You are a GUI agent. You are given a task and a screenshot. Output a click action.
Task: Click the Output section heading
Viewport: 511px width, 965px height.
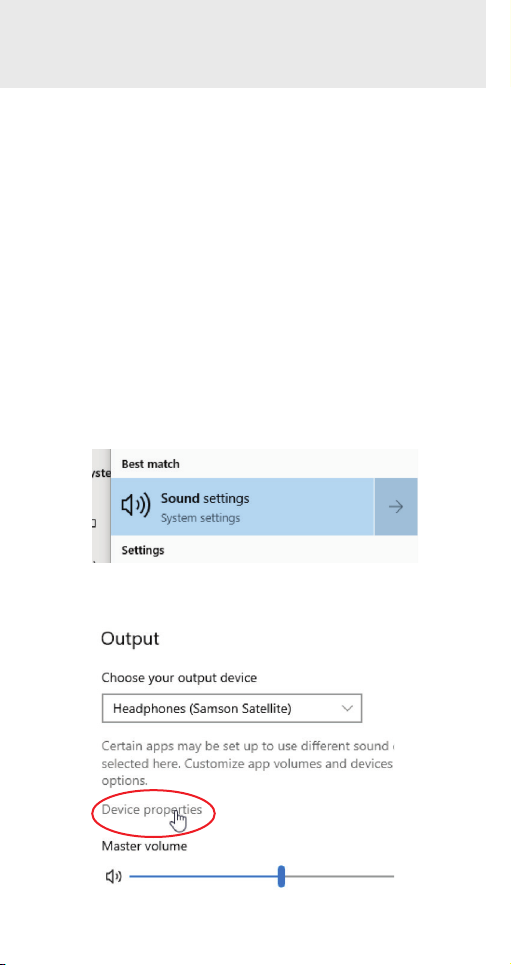(x=130, y=639)
